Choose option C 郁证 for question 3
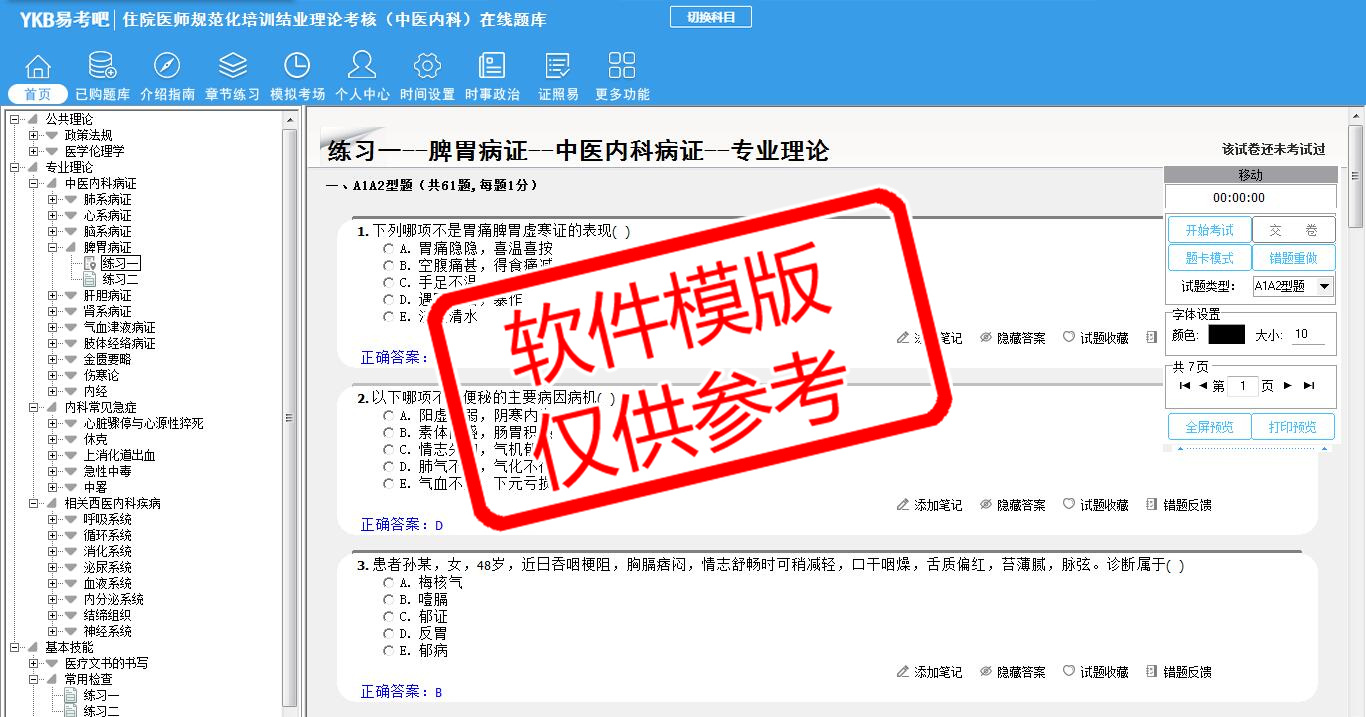Image resolution: width=1366 pixels, height=717 pixels. click(x=389, y=617)
